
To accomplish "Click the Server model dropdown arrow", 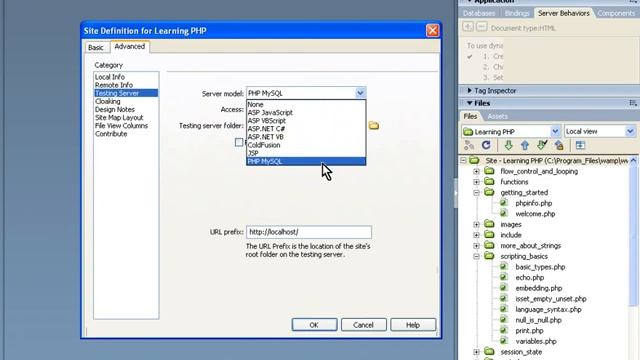I will click(360, 93).
